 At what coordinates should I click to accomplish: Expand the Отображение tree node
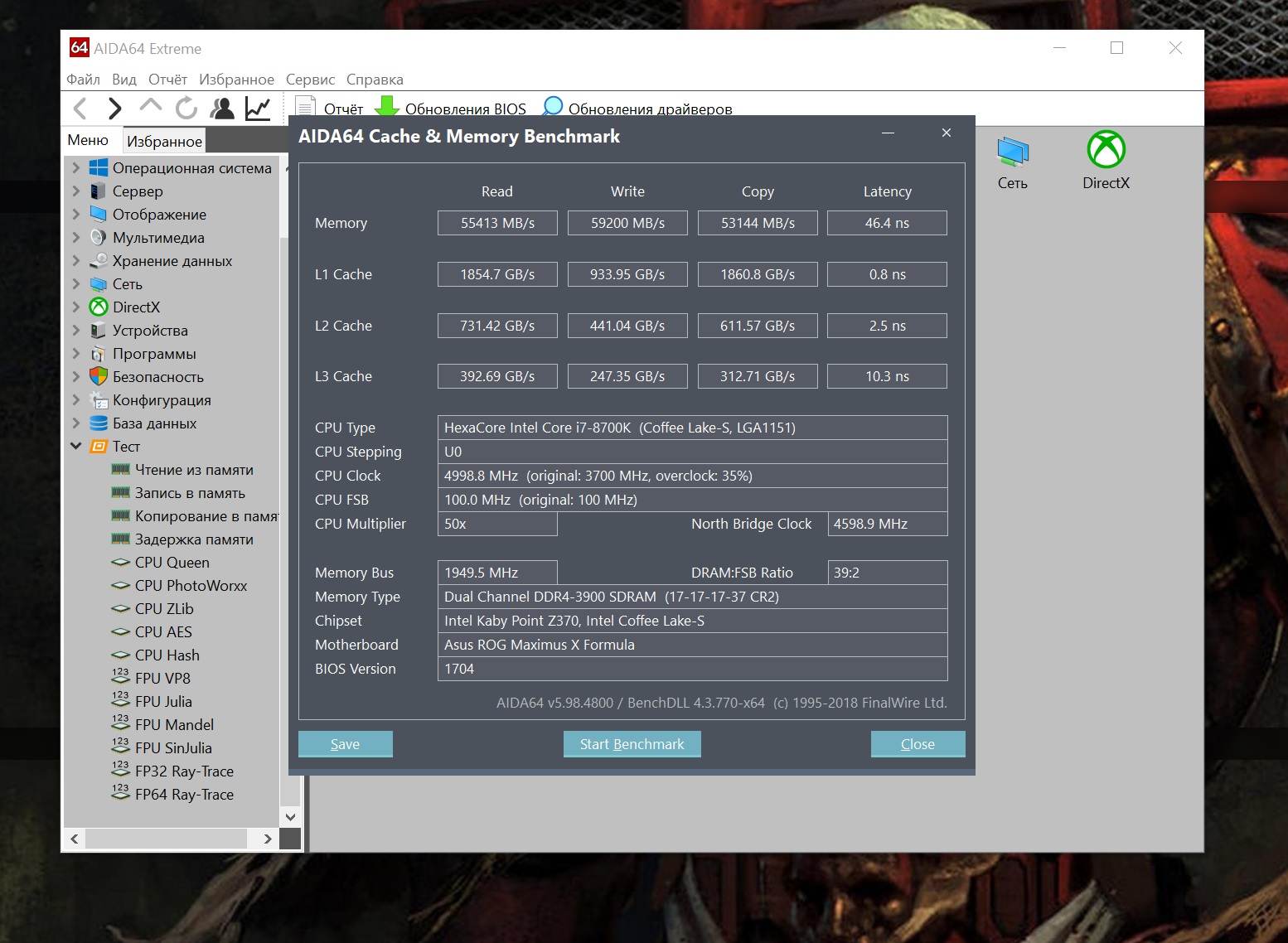tap(76, 215)
